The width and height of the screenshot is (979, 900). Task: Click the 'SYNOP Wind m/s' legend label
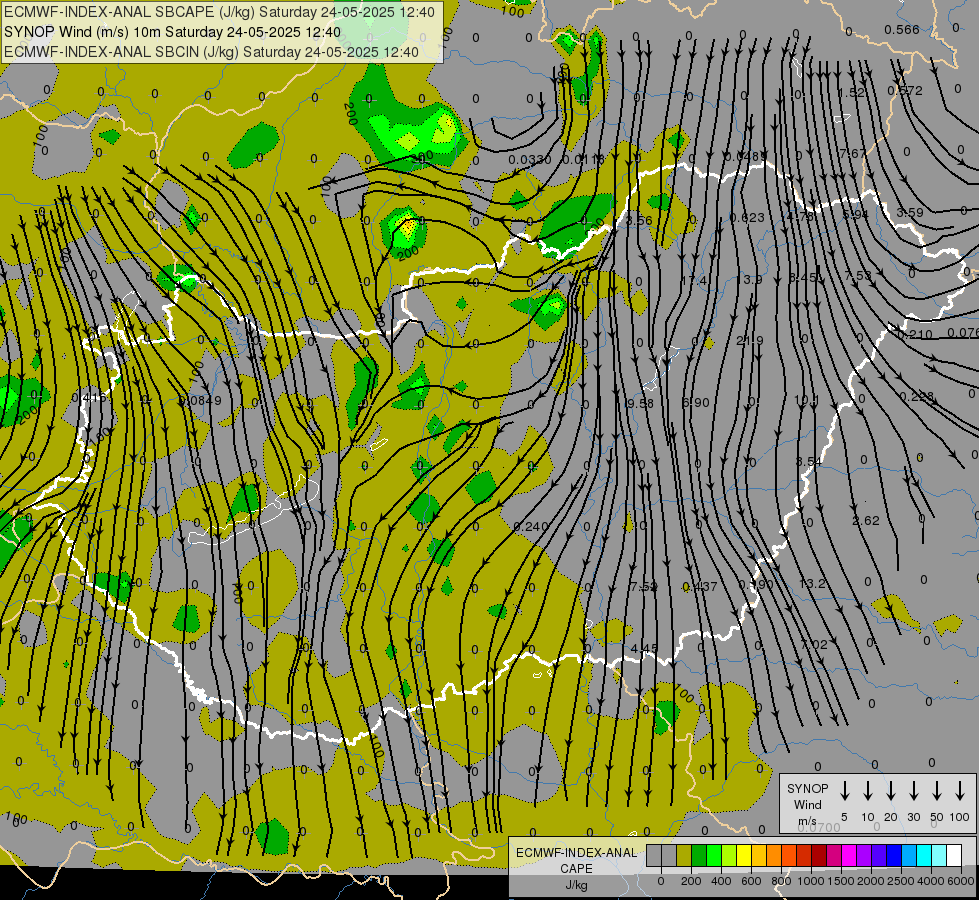pos(807,804)
